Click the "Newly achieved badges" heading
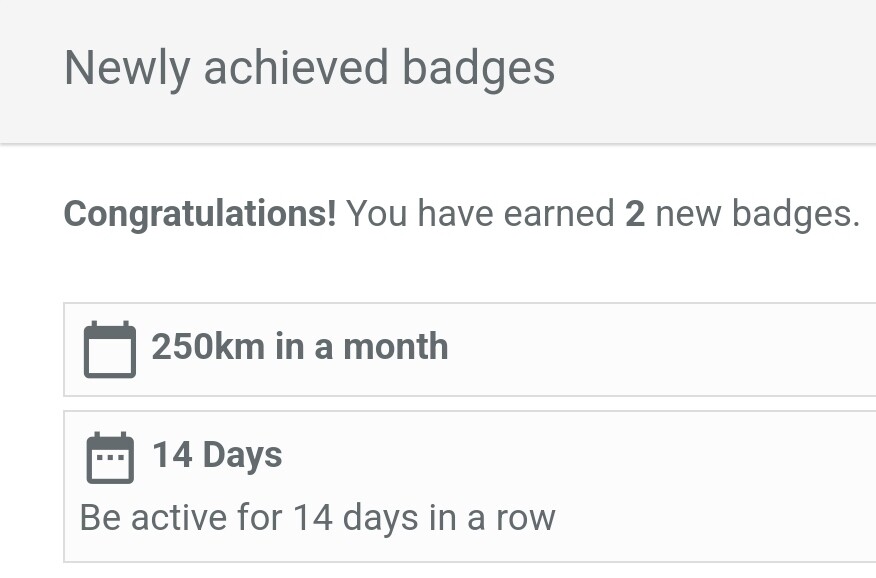Image resolution: width=876 pixels, height=578 pixels. tap(309, 68)
